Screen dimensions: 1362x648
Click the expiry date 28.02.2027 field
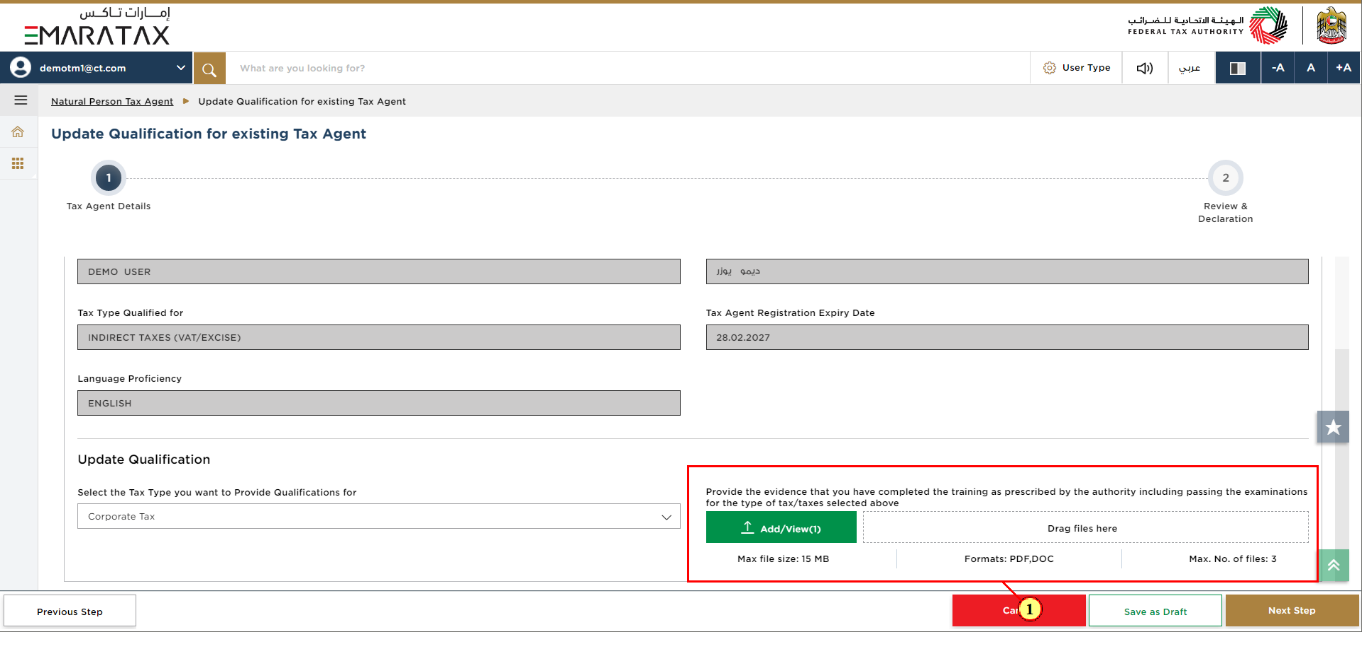tap(1007, 337)
